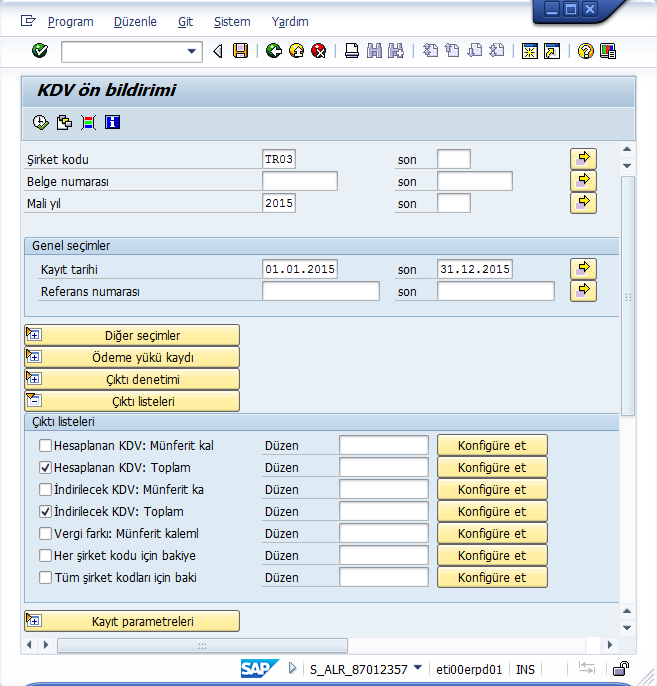Open the Düzenle menu
This screenshot has width=657, height=686.
tap(135, 21)
